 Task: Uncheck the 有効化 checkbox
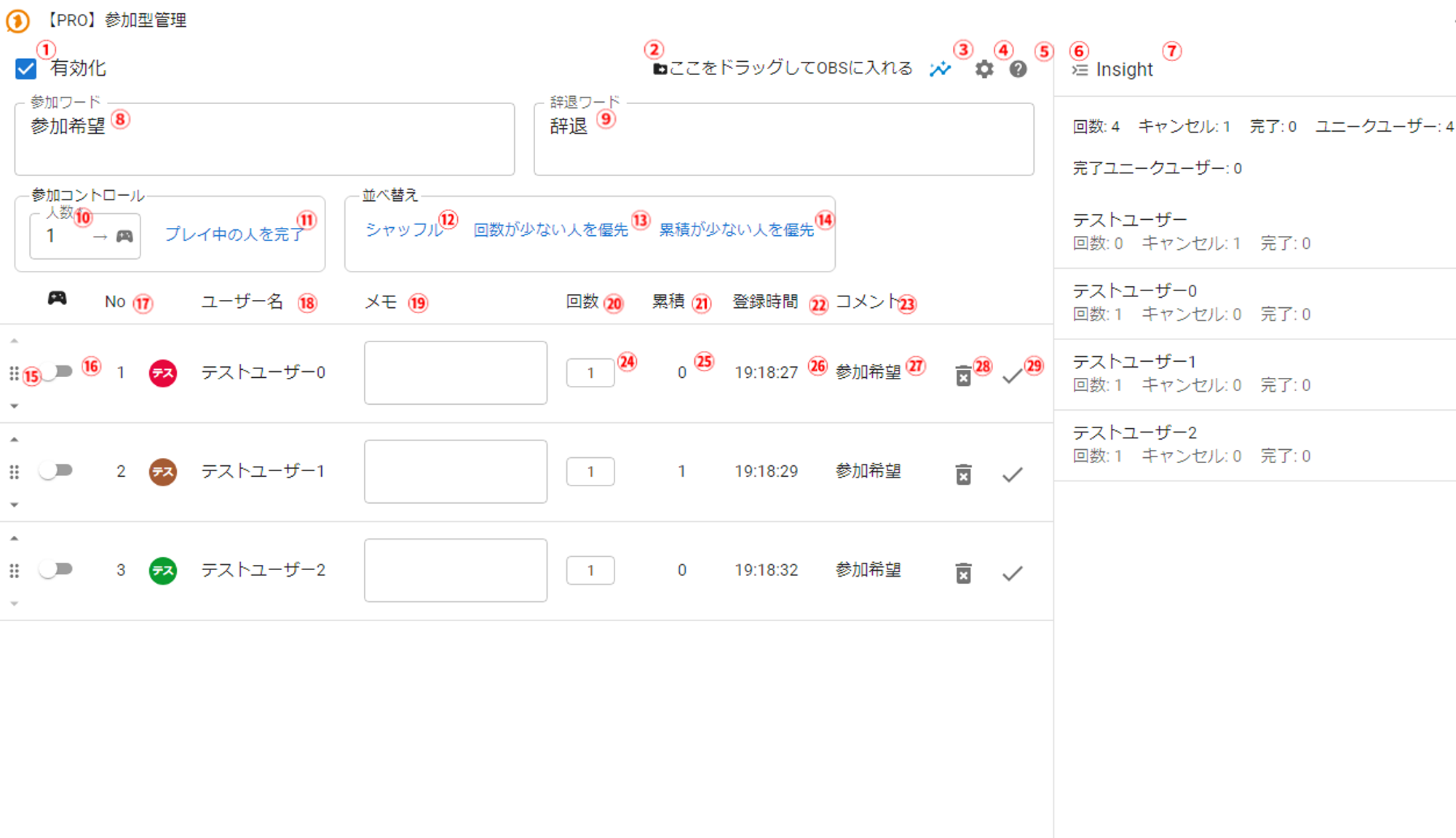25,69
